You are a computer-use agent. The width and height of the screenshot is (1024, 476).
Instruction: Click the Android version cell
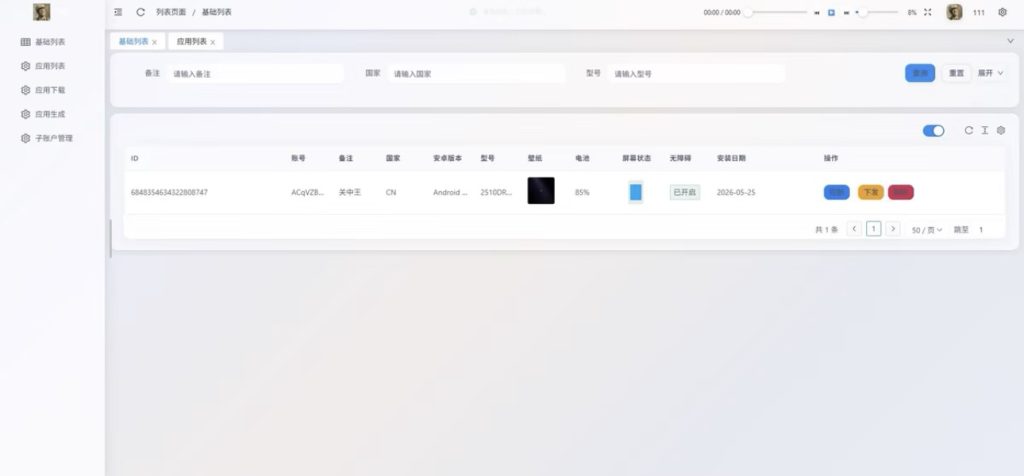pos(451,193)
